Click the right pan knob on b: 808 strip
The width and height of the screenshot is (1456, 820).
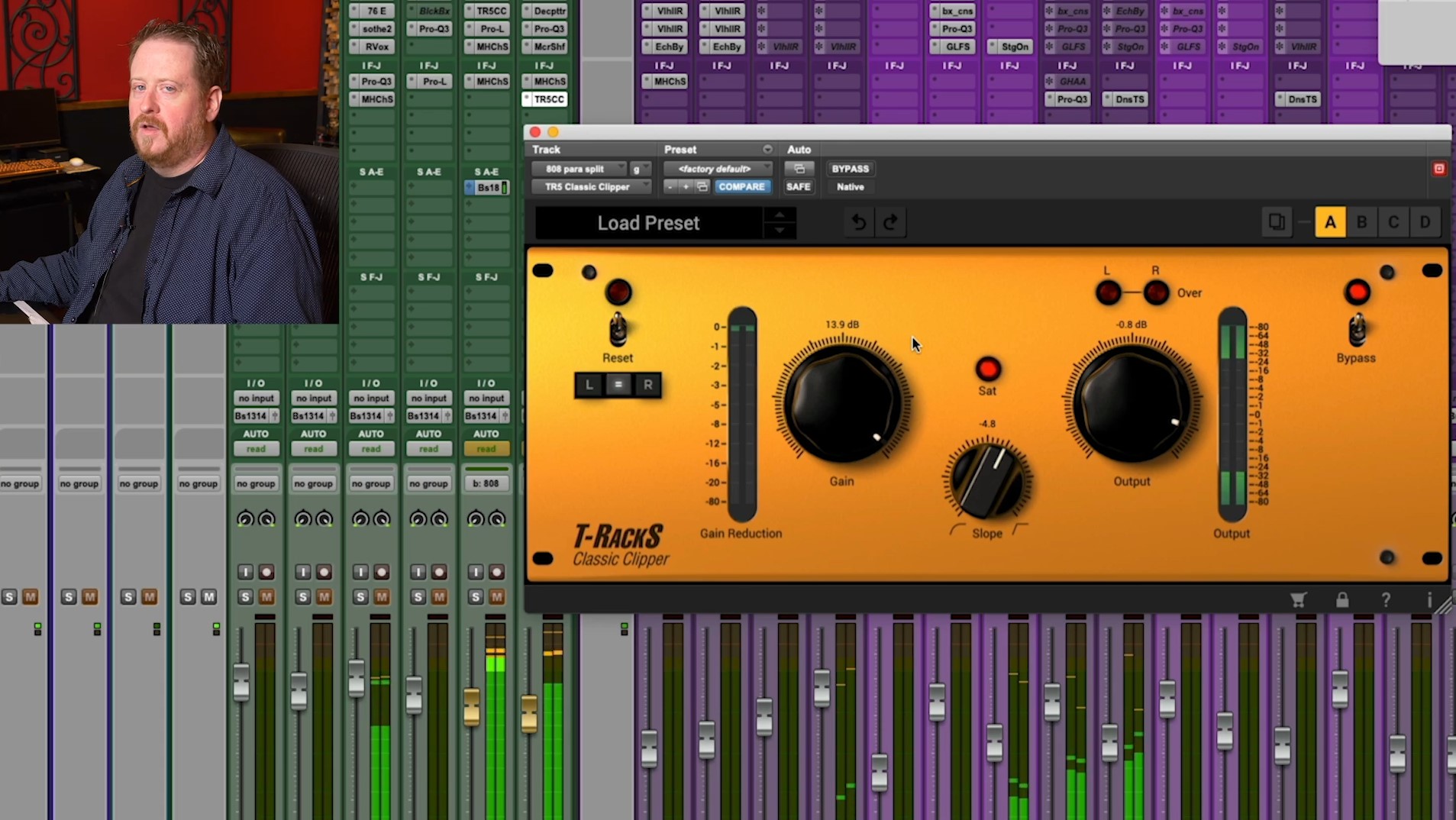tap(497, 519)
